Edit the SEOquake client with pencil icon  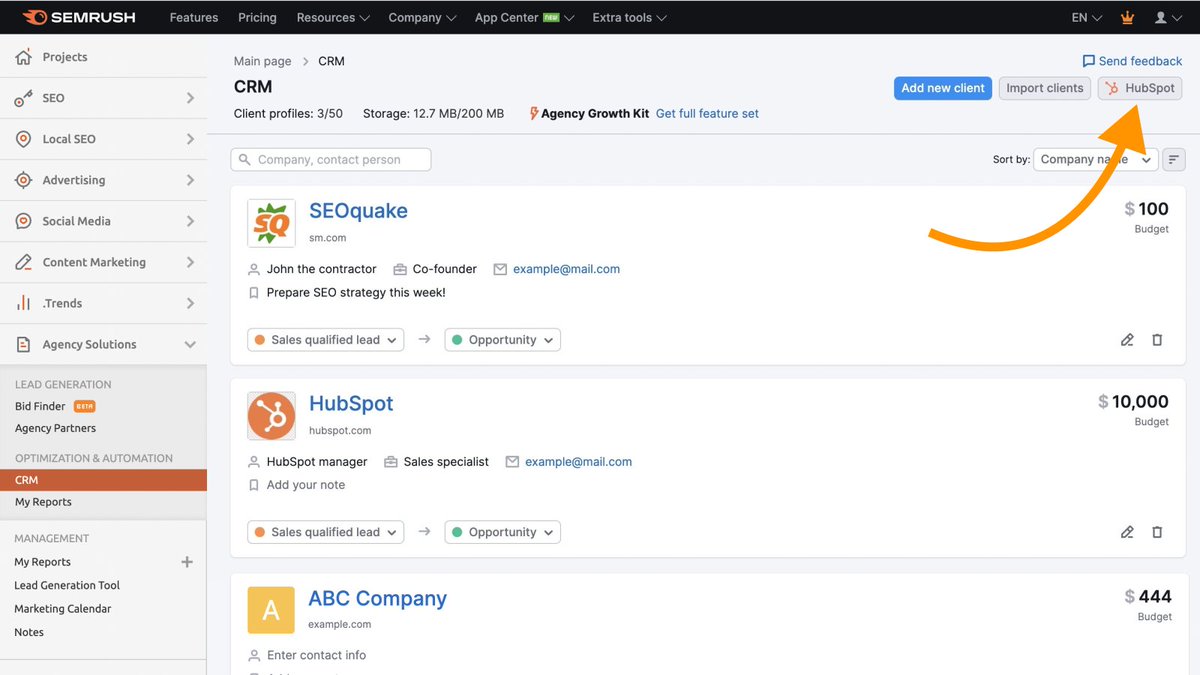coord(1127,340)
